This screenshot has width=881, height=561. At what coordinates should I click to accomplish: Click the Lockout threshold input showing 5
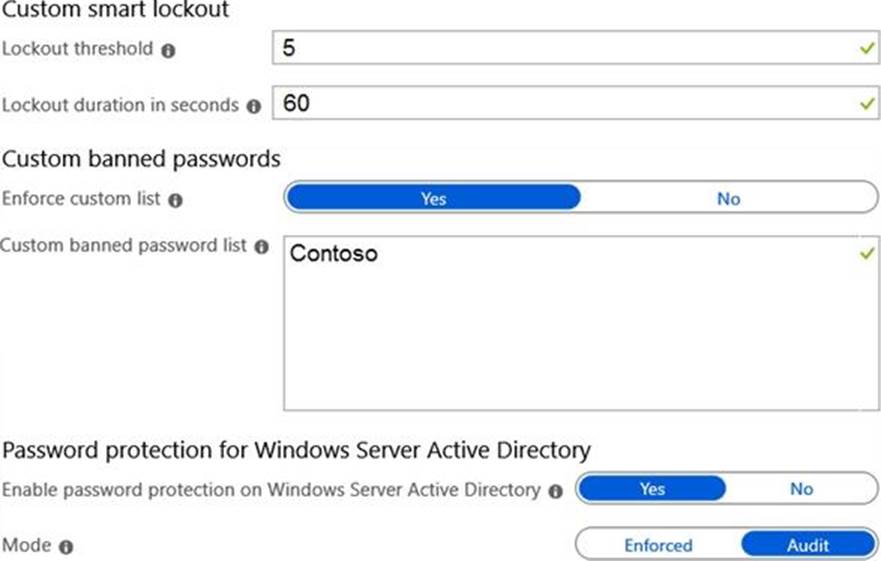[560, 48]
